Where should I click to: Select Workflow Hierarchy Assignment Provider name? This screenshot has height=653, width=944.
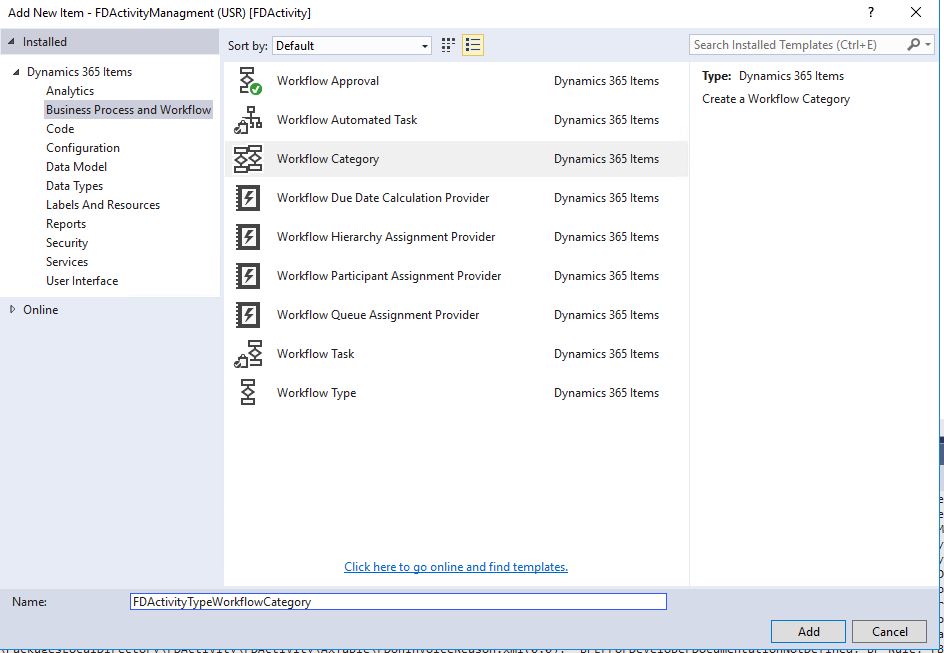click(386, 237)
